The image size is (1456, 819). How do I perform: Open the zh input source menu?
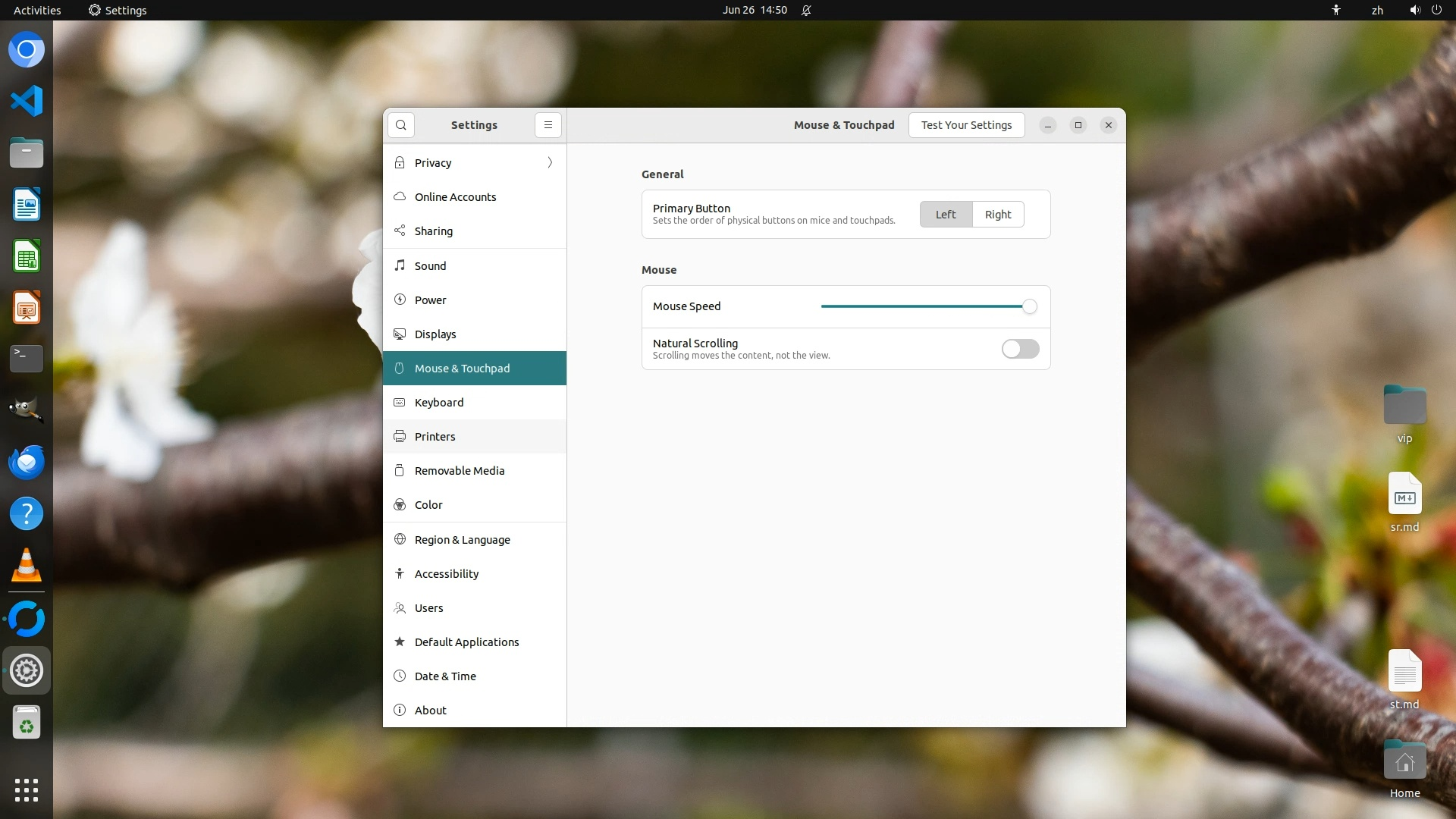click(x=1377, y=10)
